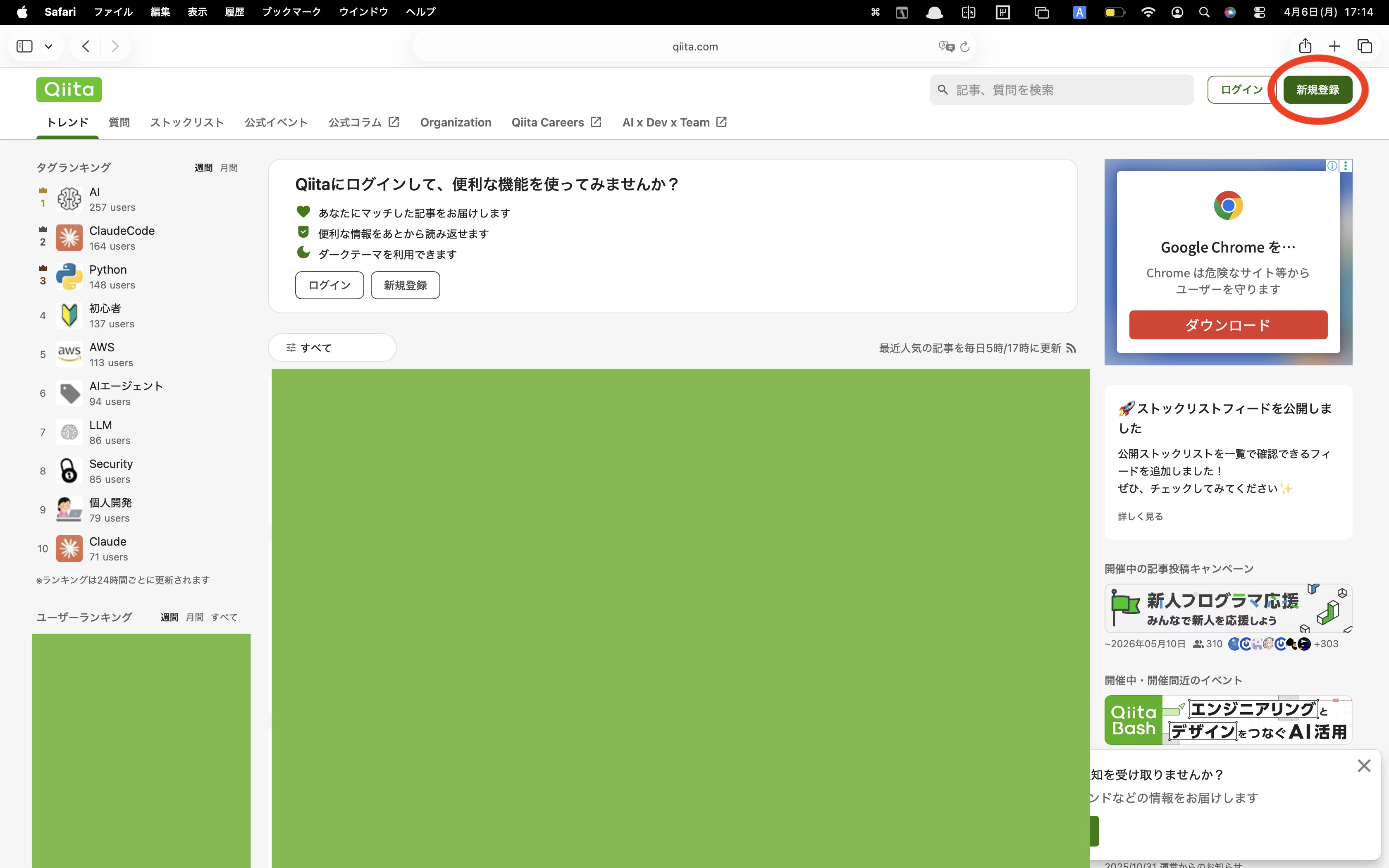Click the ClaudeCode tag name
The width and height of the screenshot is (1389, 868).
pyautogui.click(x=122, y=231)
